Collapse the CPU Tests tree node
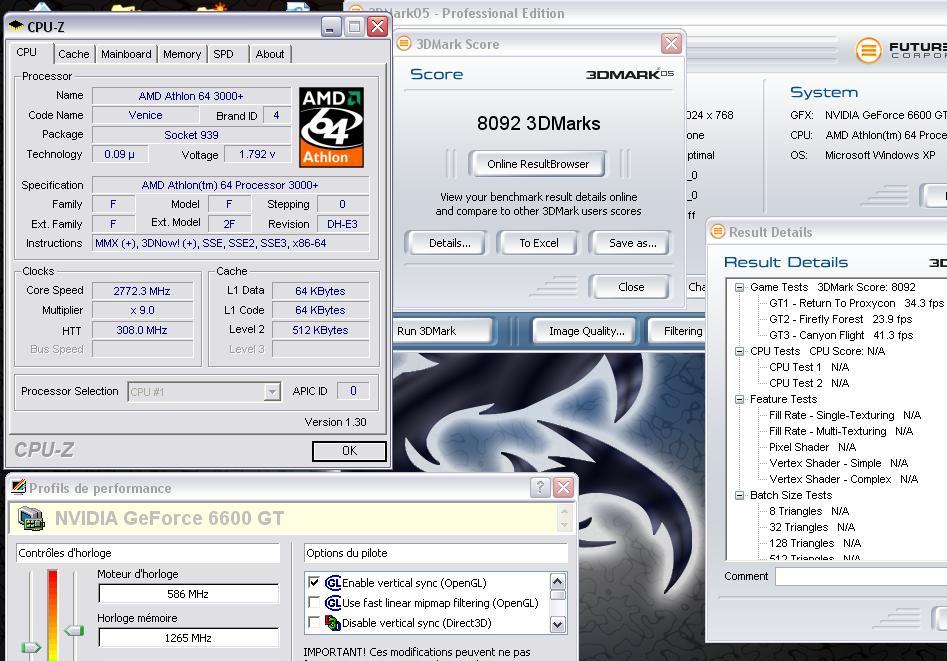 click(739, 352)
